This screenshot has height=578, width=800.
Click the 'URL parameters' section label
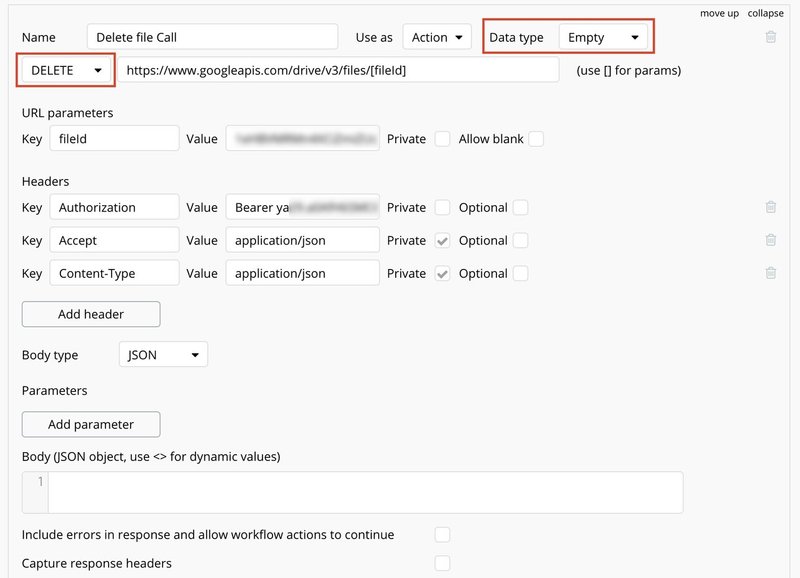click(67, 113)
